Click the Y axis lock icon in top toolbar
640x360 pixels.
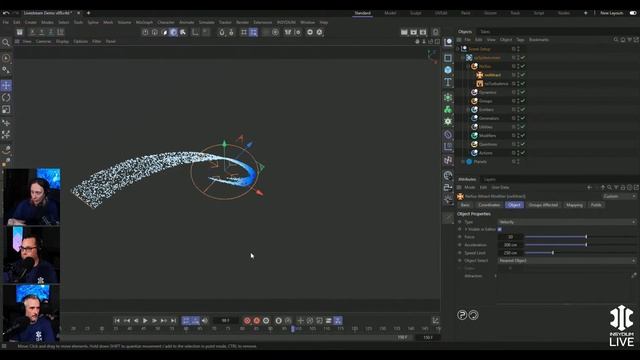pos(42,32)
